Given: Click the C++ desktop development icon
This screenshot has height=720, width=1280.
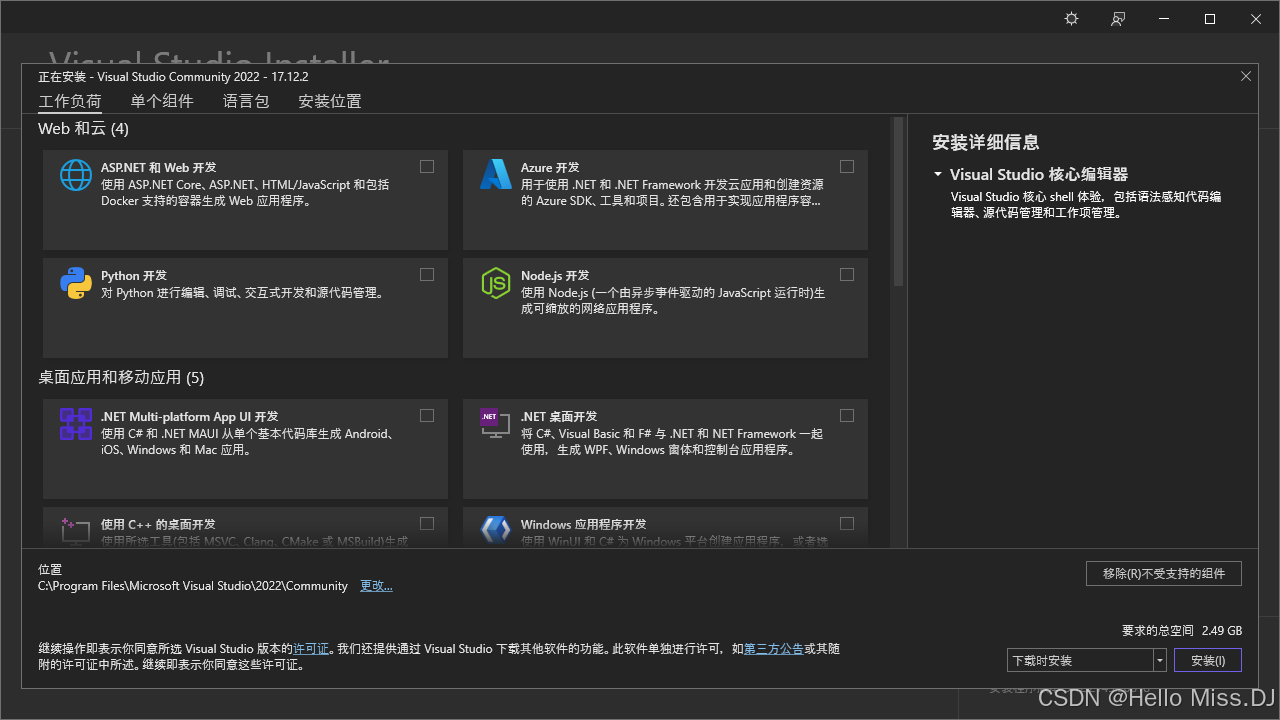Looking at the screenshot, I should coord(76,530).
